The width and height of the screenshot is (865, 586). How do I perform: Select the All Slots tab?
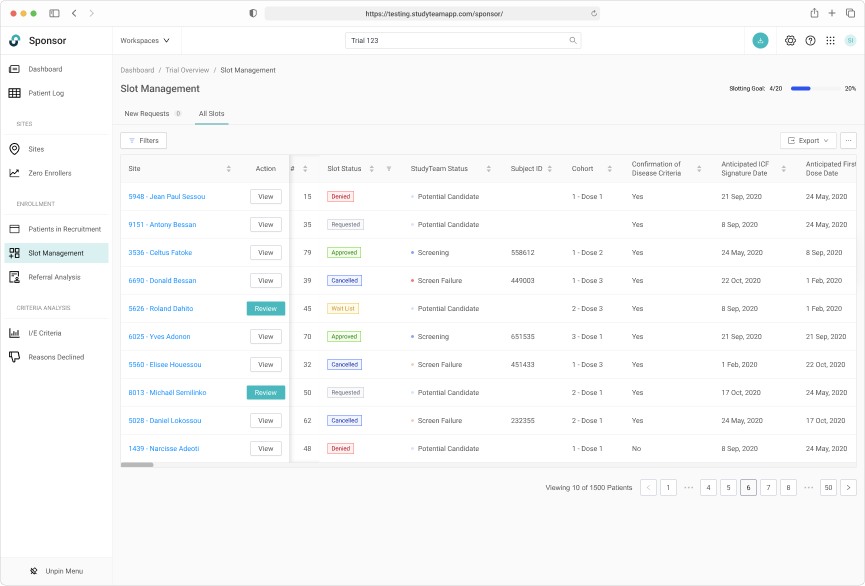(x=212, y=114)
